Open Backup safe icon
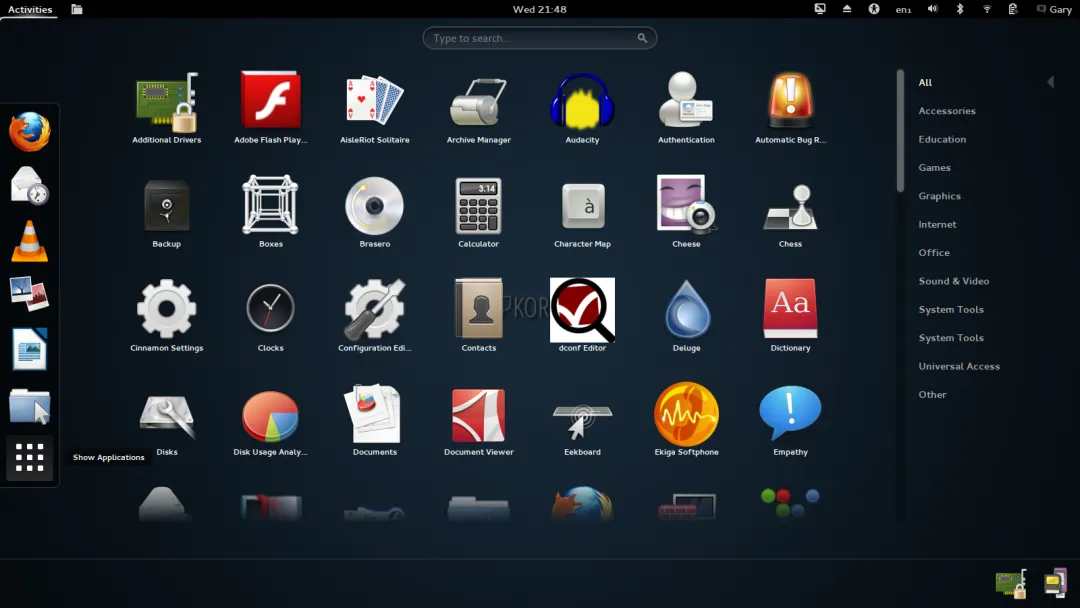 pyautogui.click(x=167, y=205)
